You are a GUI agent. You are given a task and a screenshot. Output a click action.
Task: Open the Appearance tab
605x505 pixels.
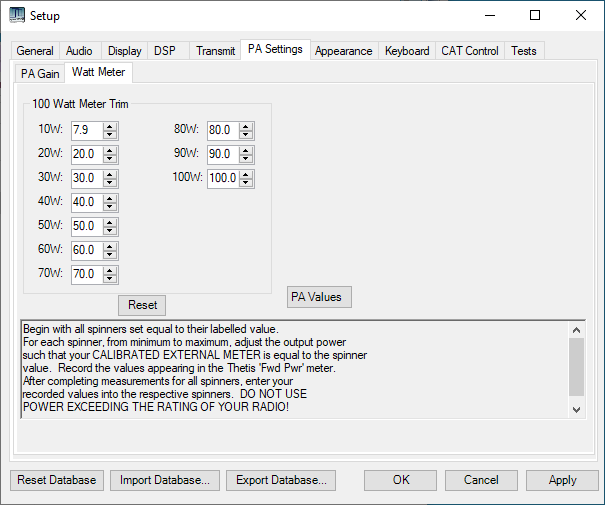coord(343,51)
